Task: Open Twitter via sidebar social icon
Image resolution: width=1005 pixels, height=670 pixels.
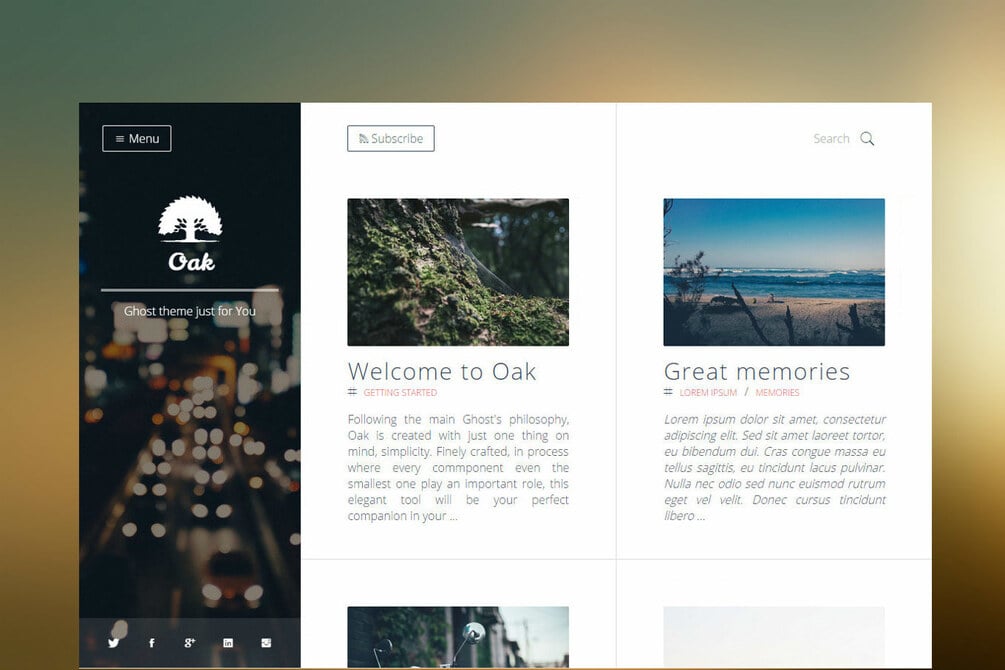Action: (x=113, y=643)
